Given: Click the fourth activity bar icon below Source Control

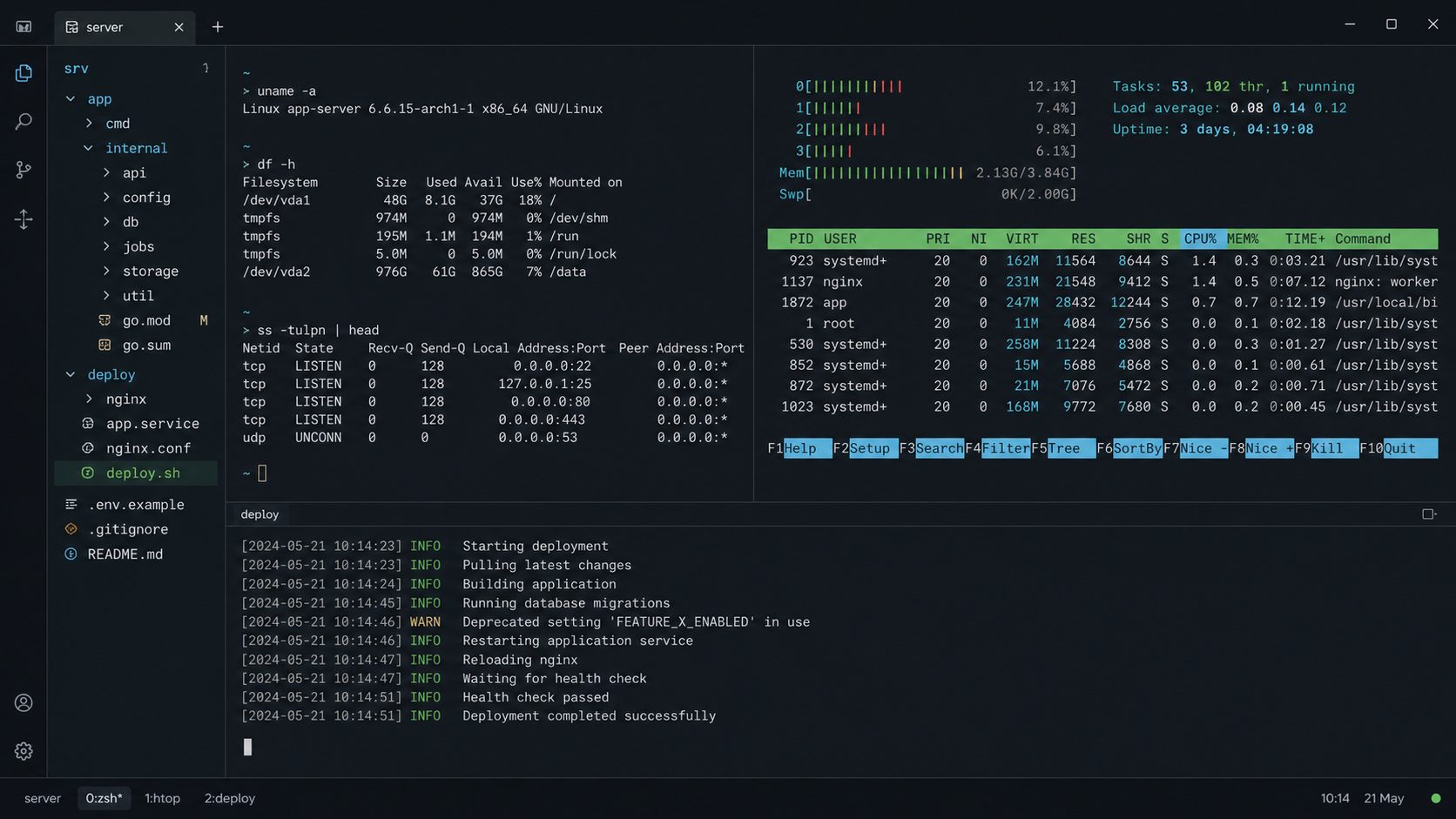Looking at the screenshot, I should [x=24, y=218].
